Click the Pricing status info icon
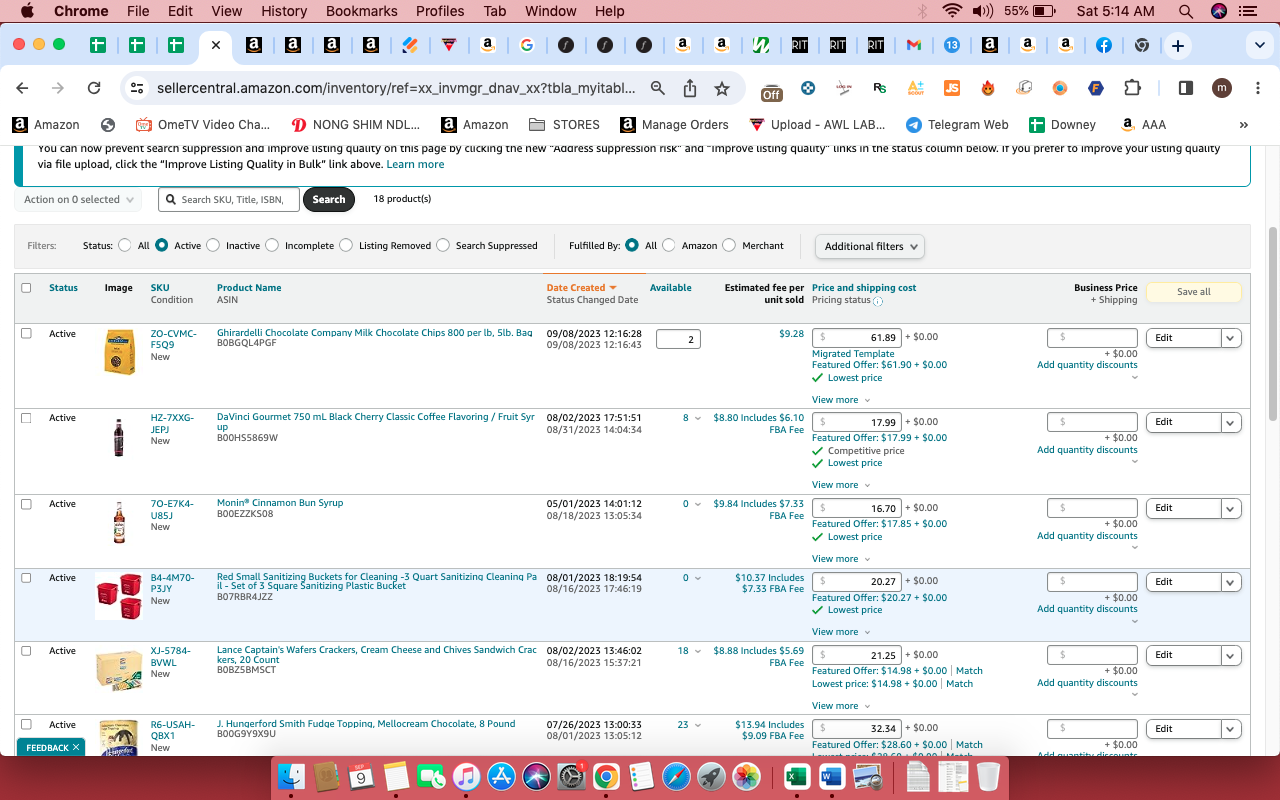 [x=878, y=301]
